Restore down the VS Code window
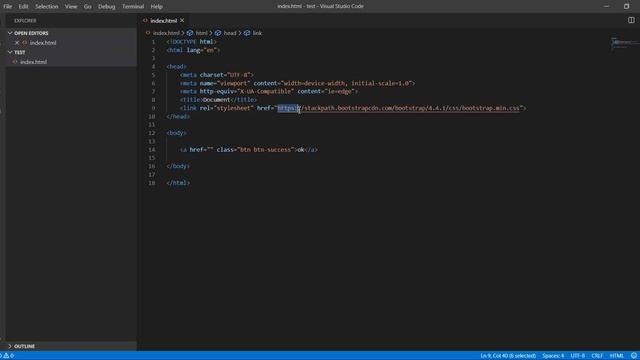The width and height of the screenshot is (640, 360). 627,7
